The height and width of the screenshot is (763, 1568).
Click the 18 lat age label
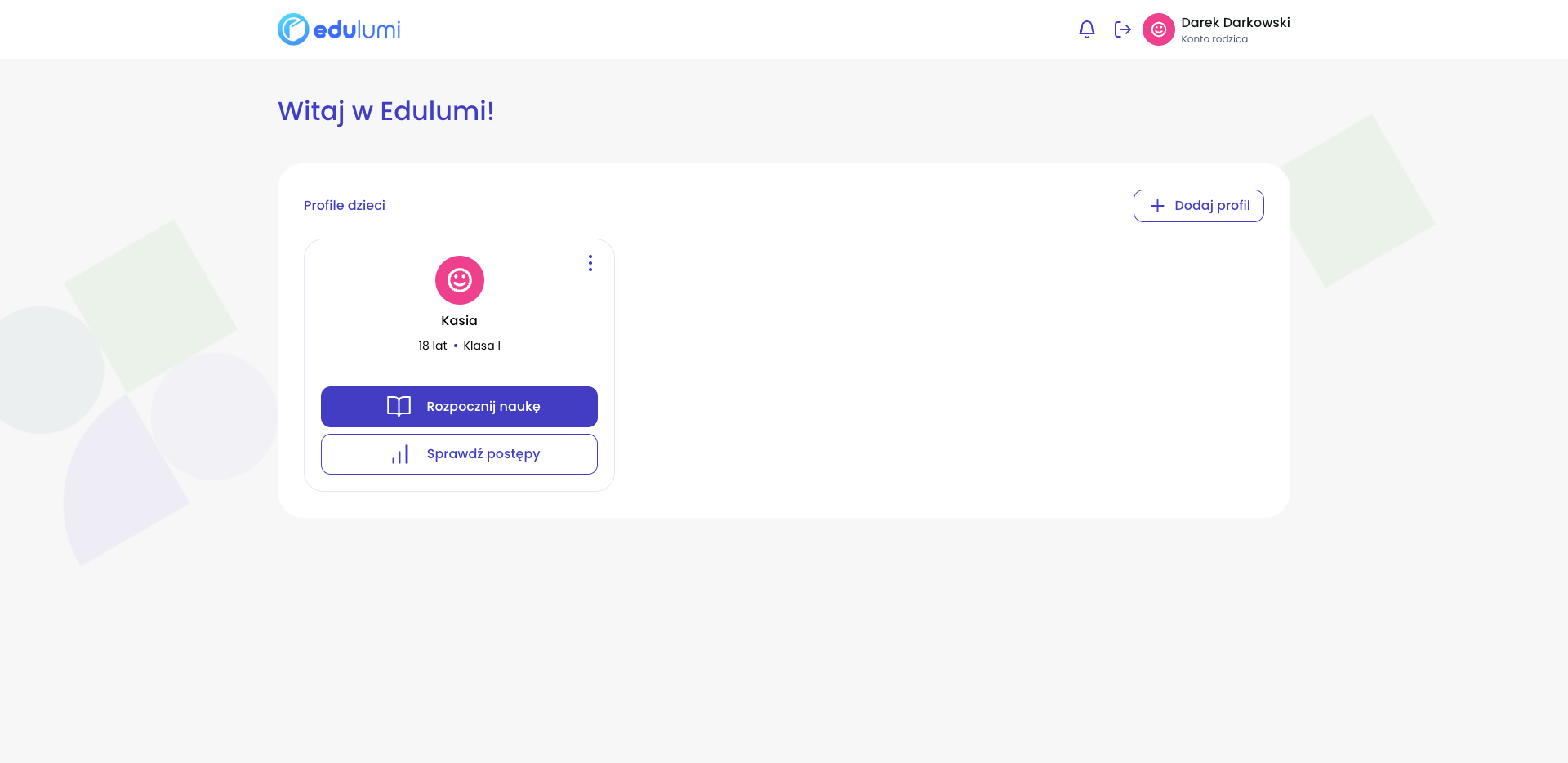point(433,346)
